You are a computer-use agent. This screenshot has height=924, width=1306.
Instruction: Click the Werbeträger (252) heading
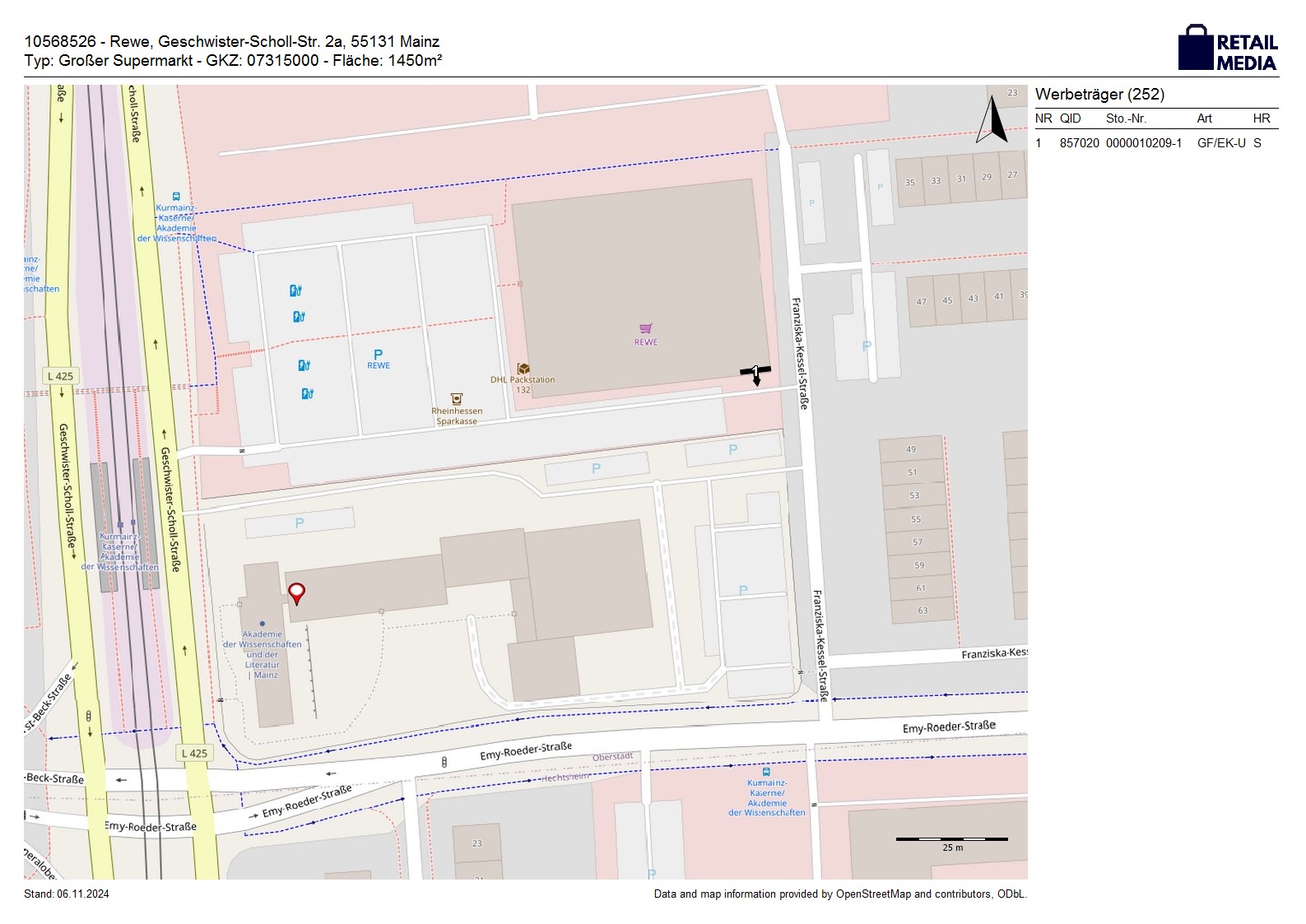1099,95
